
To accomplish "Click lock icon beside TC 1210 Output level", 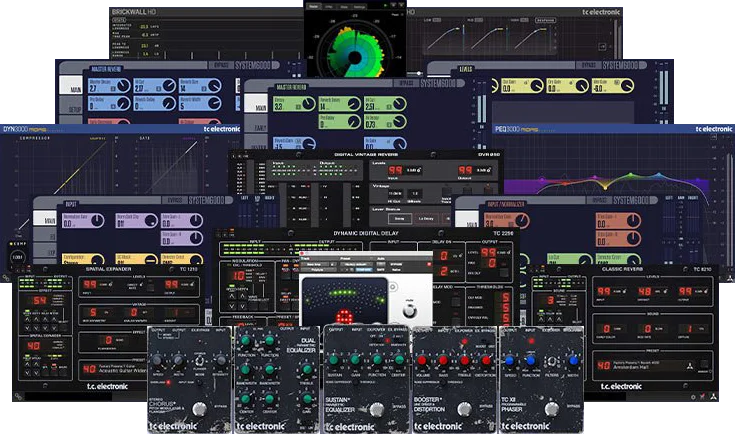I will [x=193, y=284].
